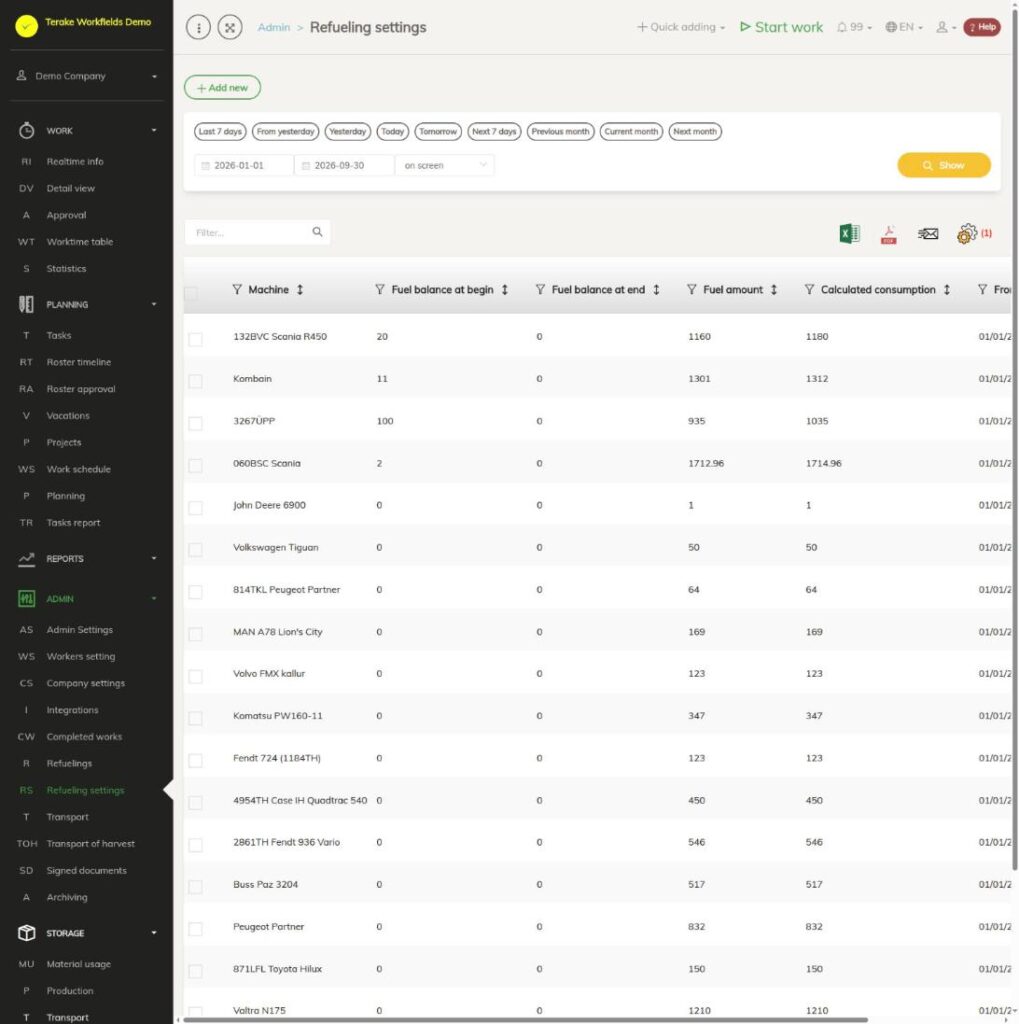Click the vertical page scrollbar

(x=1015, y=438)
